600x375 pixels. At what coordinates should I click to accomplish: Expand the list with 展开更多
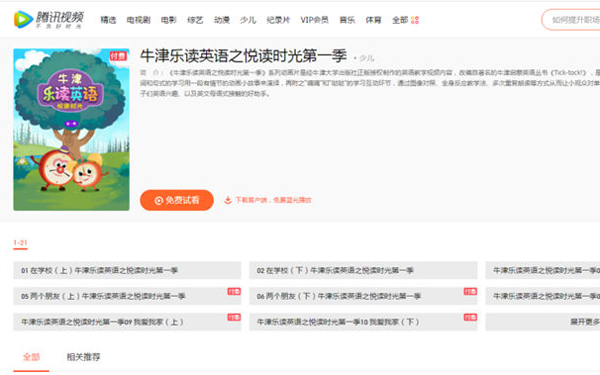543,322
